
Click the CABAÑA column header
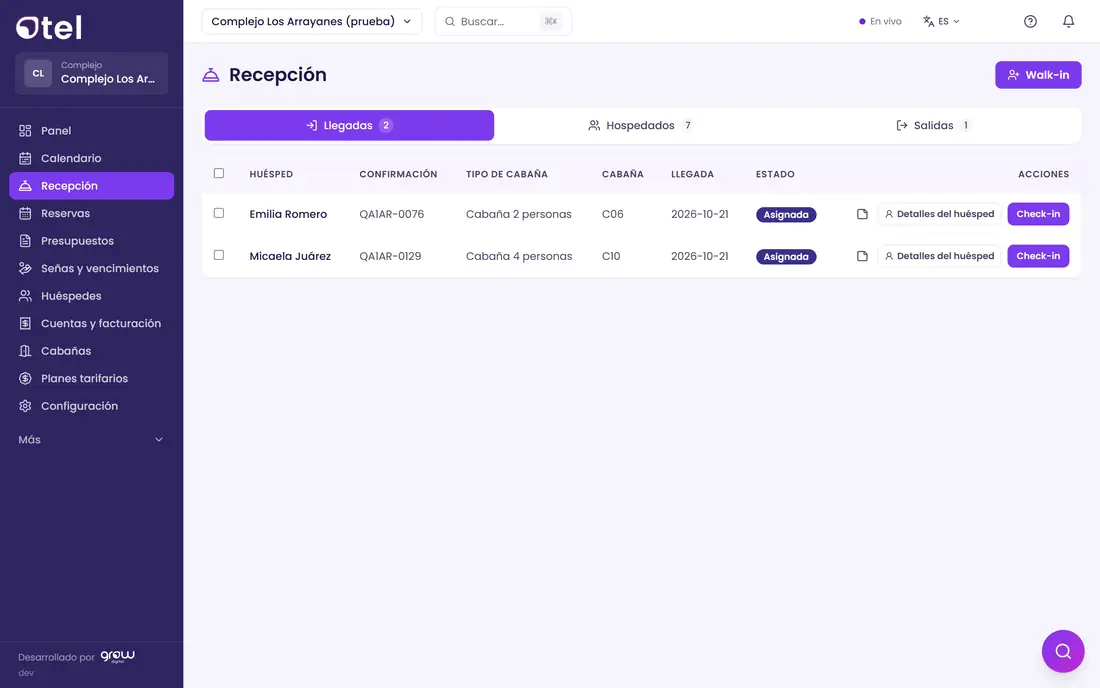click(x=622, y=174)
